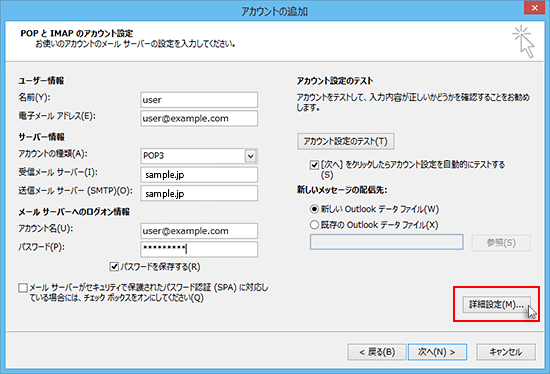Open 詳細設定(M)... settings button

[496, 305]
